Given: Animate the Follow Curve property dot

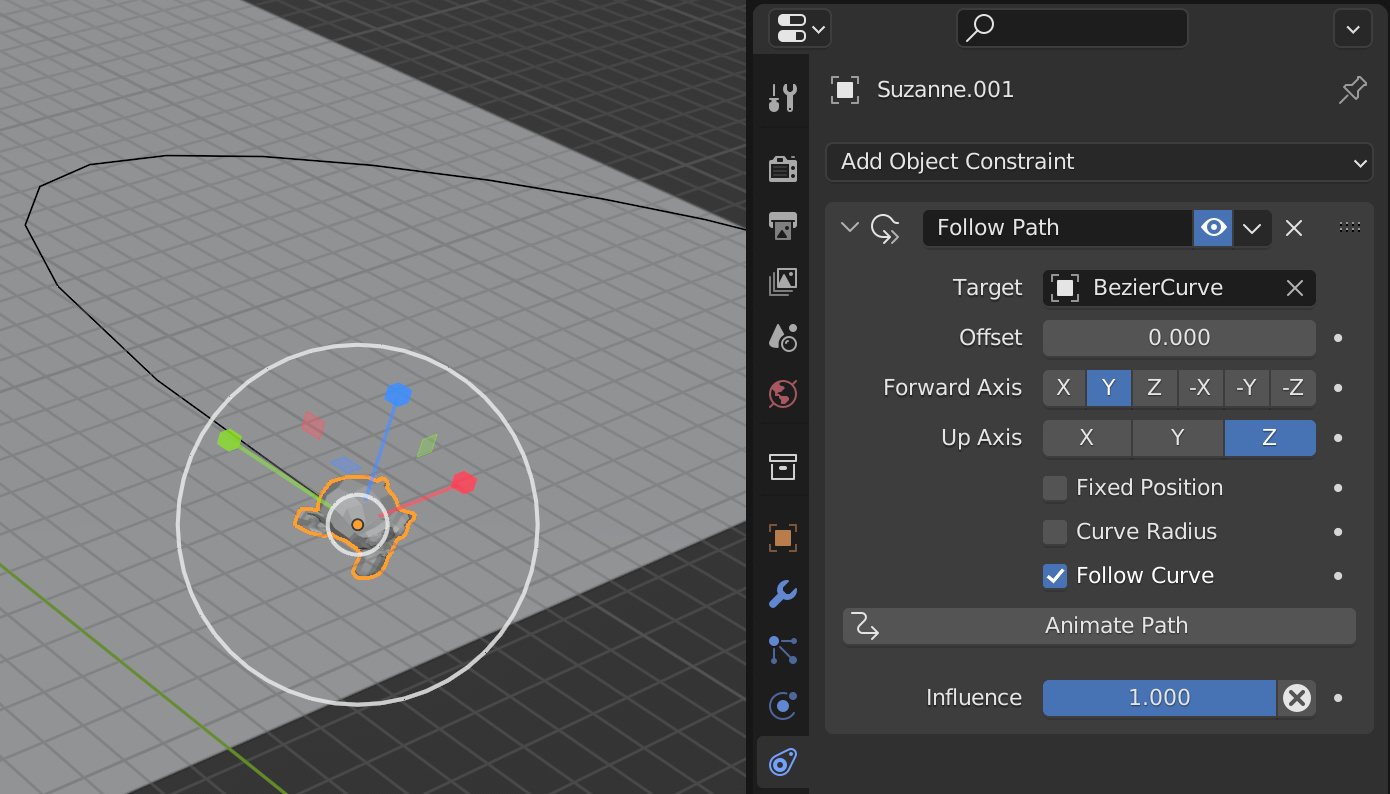Looking at the screenshot, I should pos(1338,576).
